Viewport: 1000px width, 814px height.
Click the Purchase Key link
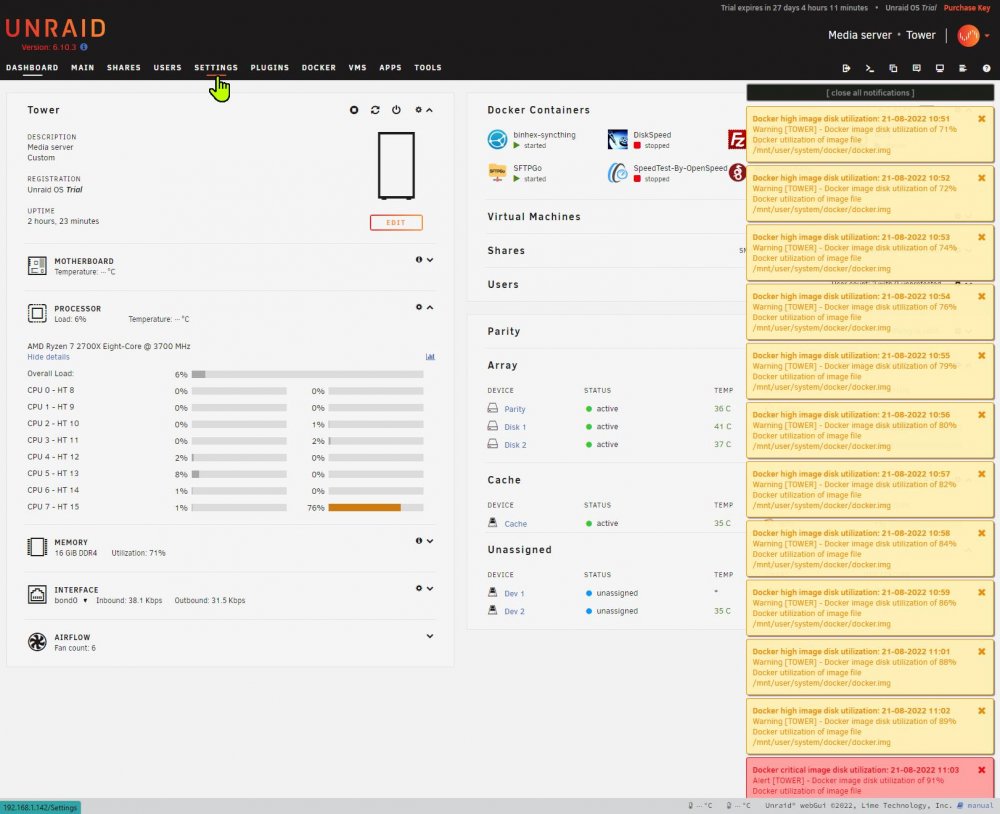[x=967, y=8]
